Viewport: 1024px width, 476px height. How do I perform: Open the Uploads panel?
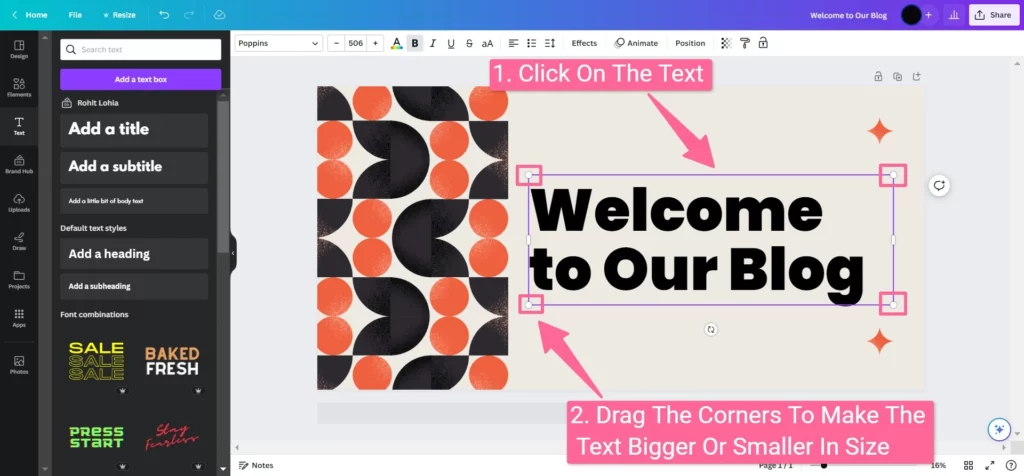tap(19, 202)
